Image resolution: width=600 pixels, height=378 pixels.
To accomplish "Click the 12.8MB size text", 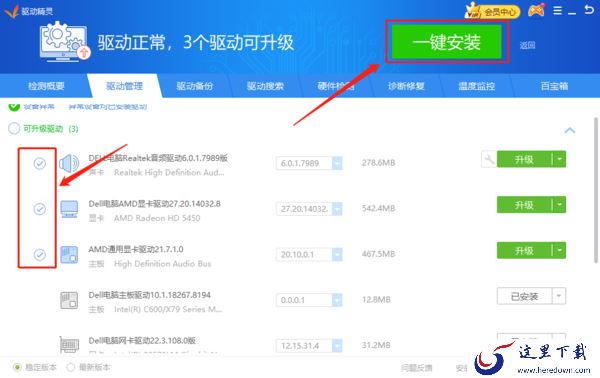I will (376, 300).
